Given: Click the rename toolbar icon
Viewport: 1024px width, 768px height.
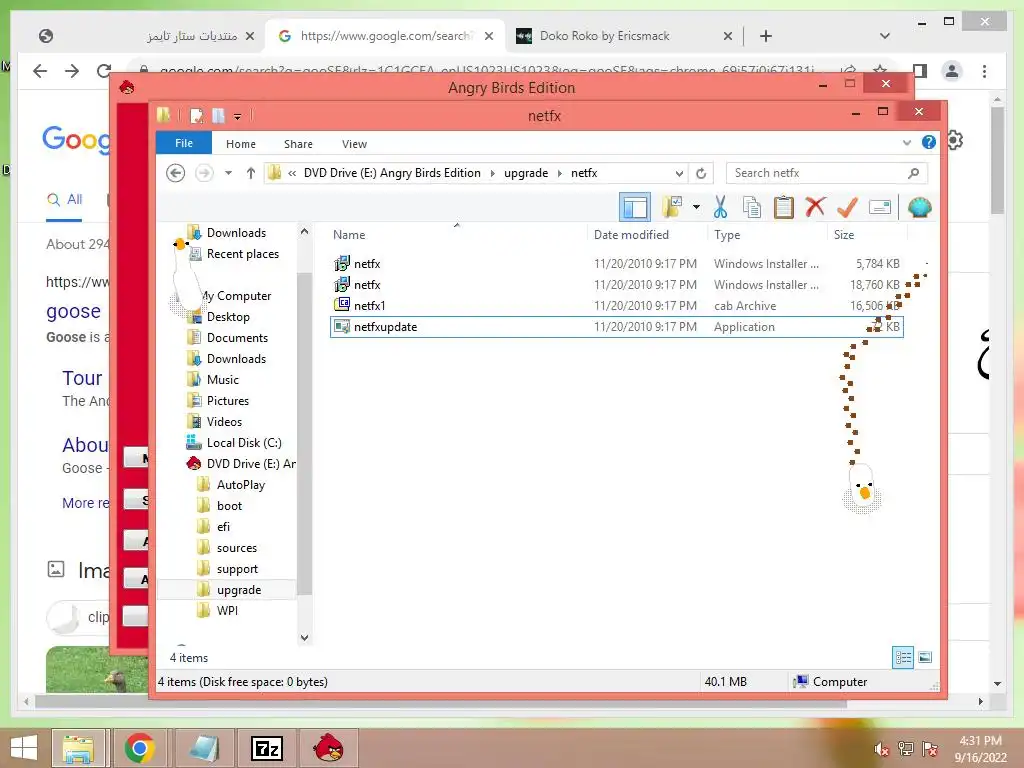Looking at the screenshot, I should [x=880, y=208].
